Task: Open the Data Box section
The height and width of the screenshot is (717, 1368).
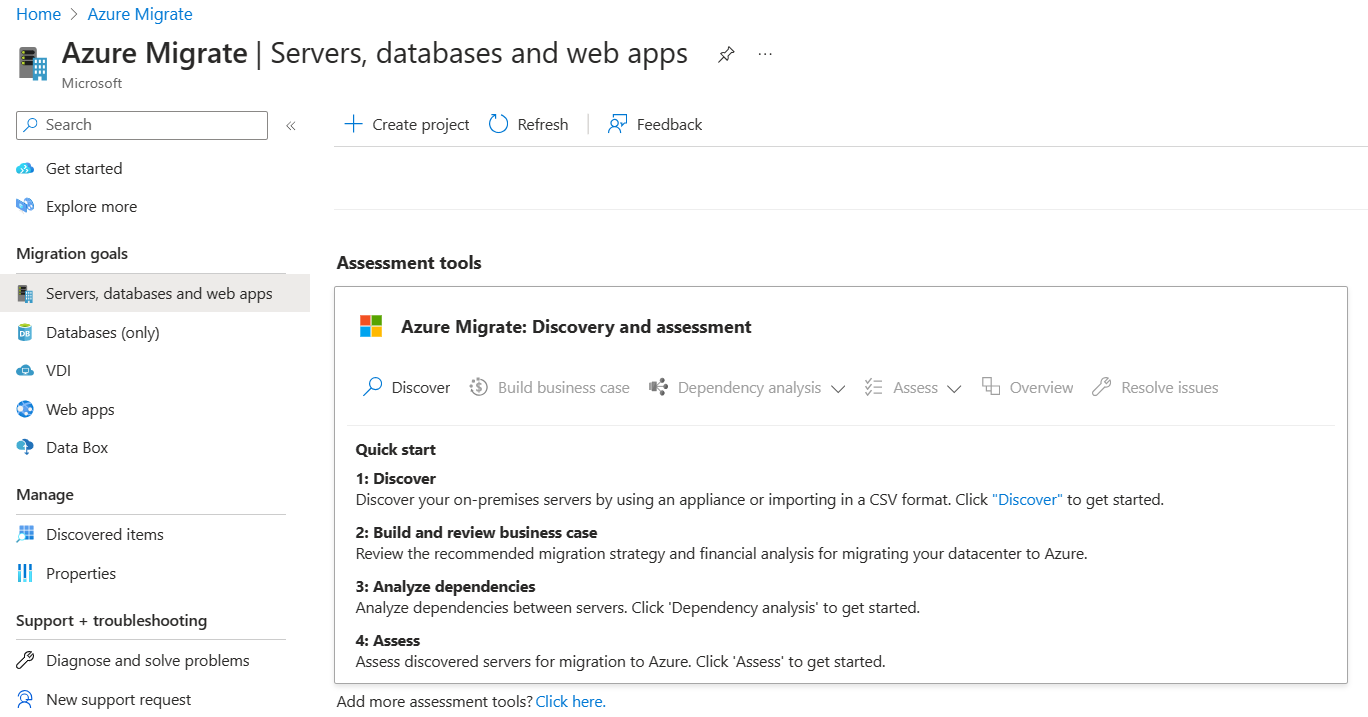Action: (x=77, y=447)
